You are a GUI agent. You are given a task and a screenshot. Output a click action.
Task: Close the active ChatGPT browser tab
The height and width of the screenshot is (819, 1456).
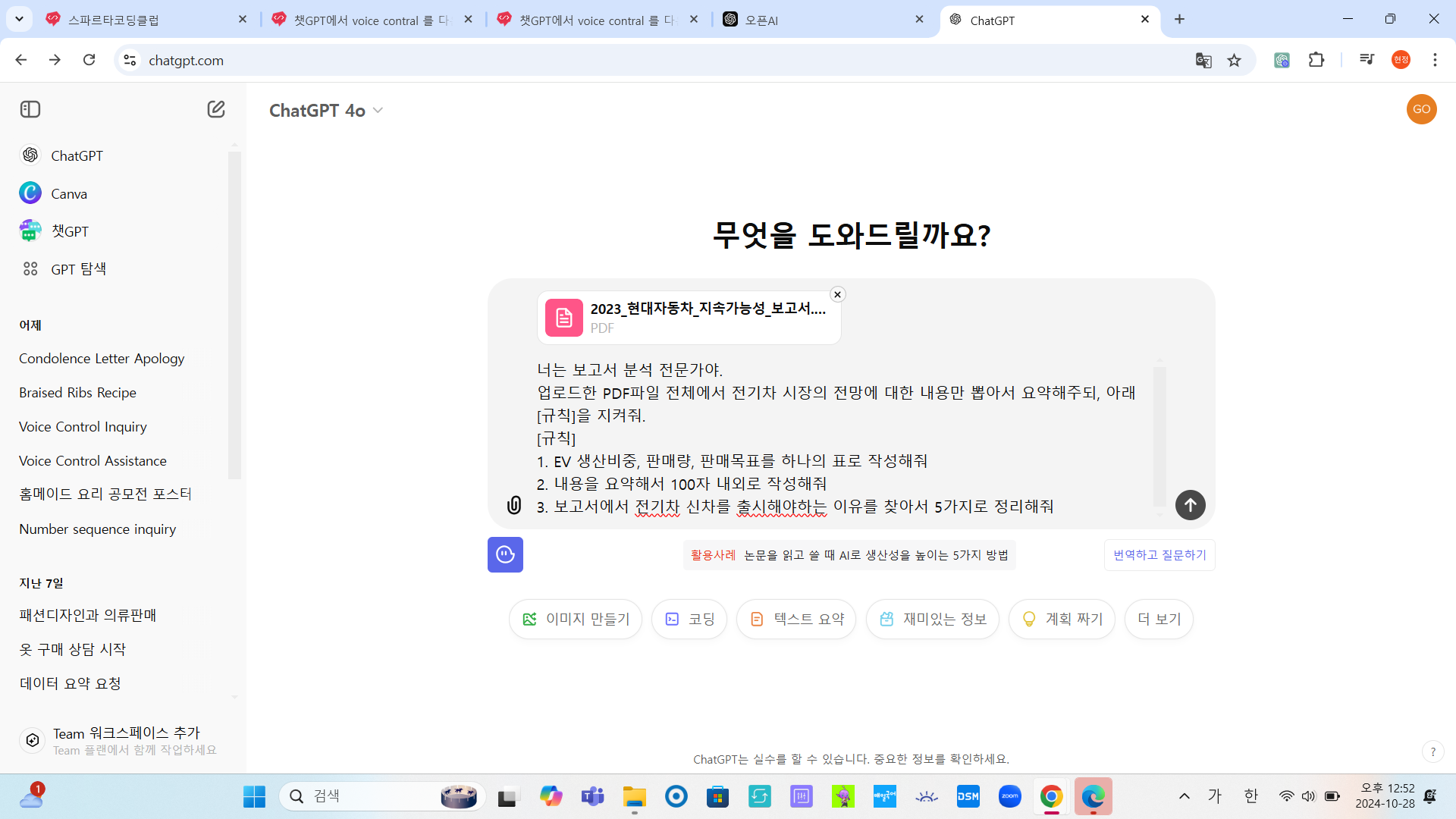pos(1145,20)
